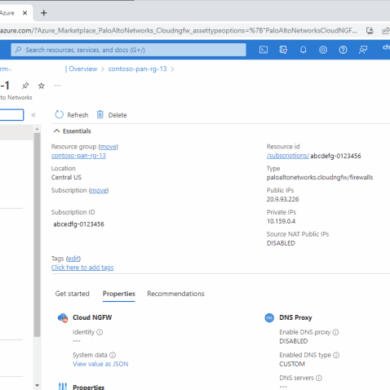Switch to the Get started tab
This screenshot has width=390, height=390.
72,294
